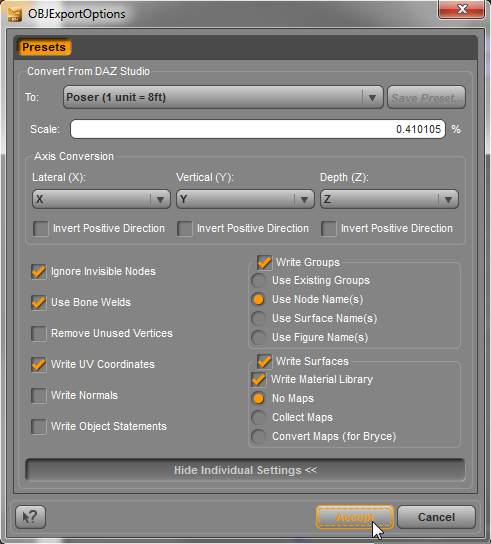Viewport: 491px width, 544px height.
Task: Select Use Figure Name(s) radio option
Action: point(259,337)
